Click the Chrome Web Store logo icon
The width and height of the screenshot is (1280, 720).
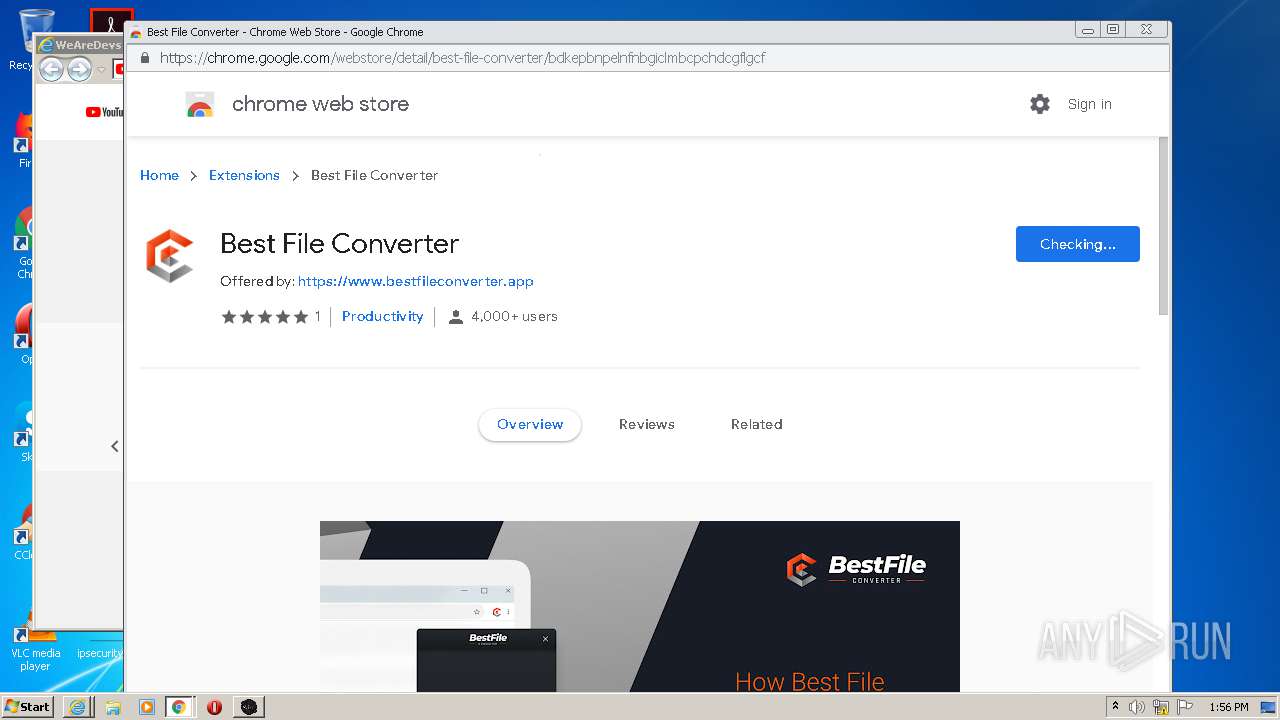[200, 104]
